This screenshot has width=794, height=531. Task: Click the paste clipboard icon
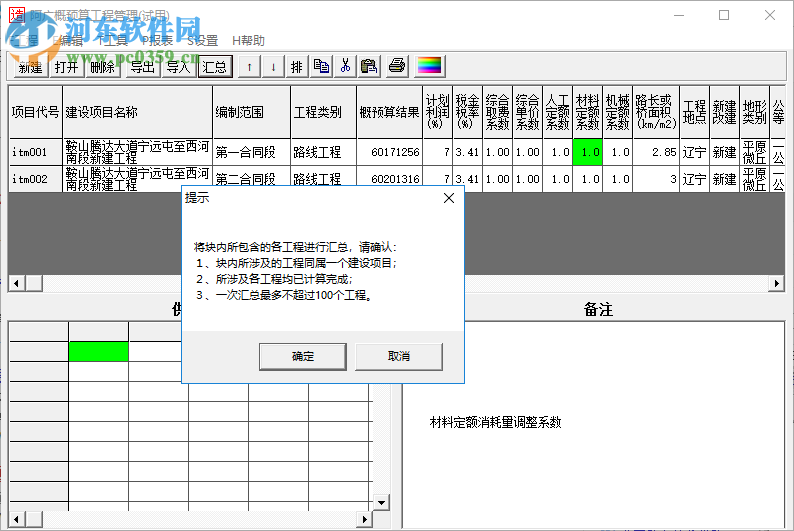pyautogui.click(x=369, y=66)
